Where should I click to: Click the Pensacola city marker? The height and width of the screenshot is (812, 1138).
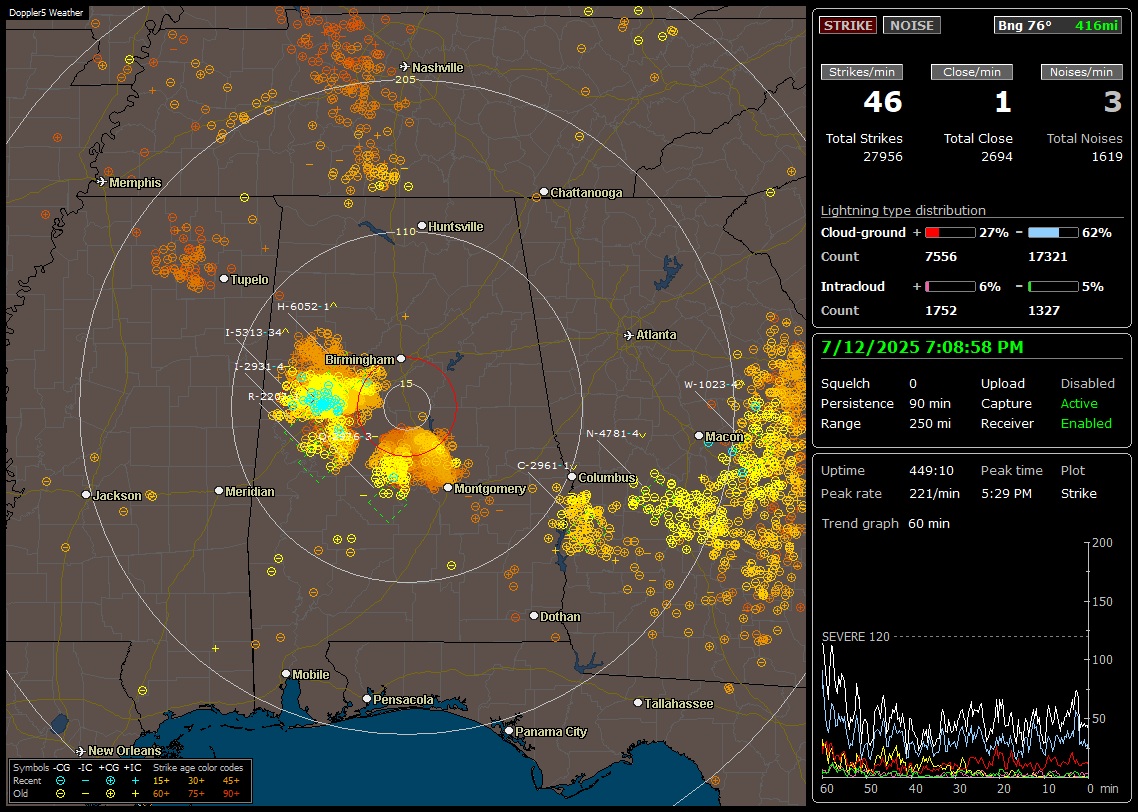point(367,699)
